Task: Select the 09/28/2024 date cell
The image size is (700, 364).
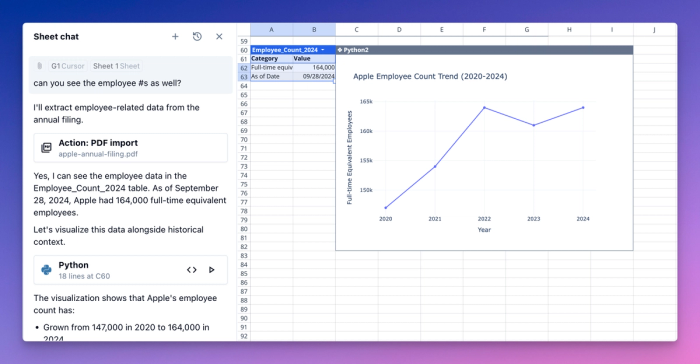Action: 314,76
